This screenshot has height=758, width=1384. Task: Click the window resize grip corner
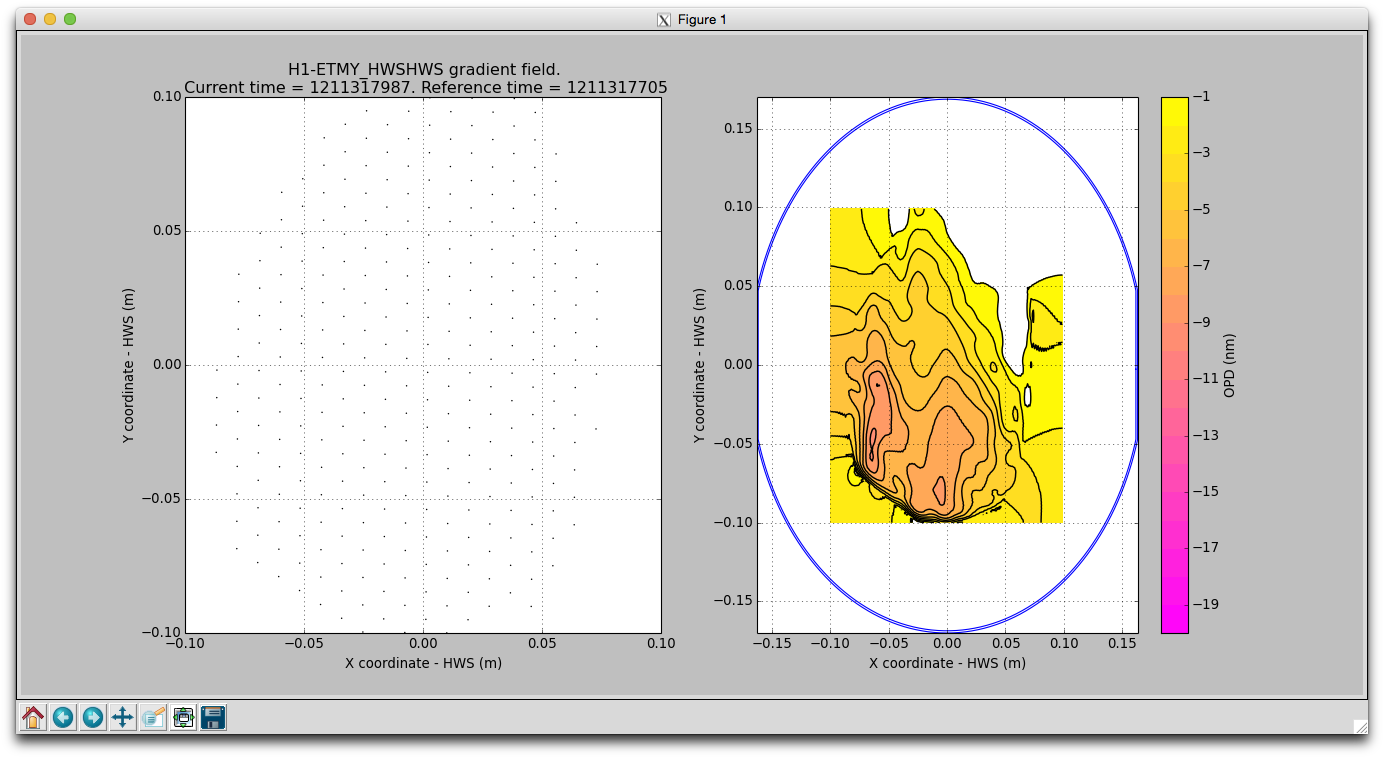[x=1359, y=726]
